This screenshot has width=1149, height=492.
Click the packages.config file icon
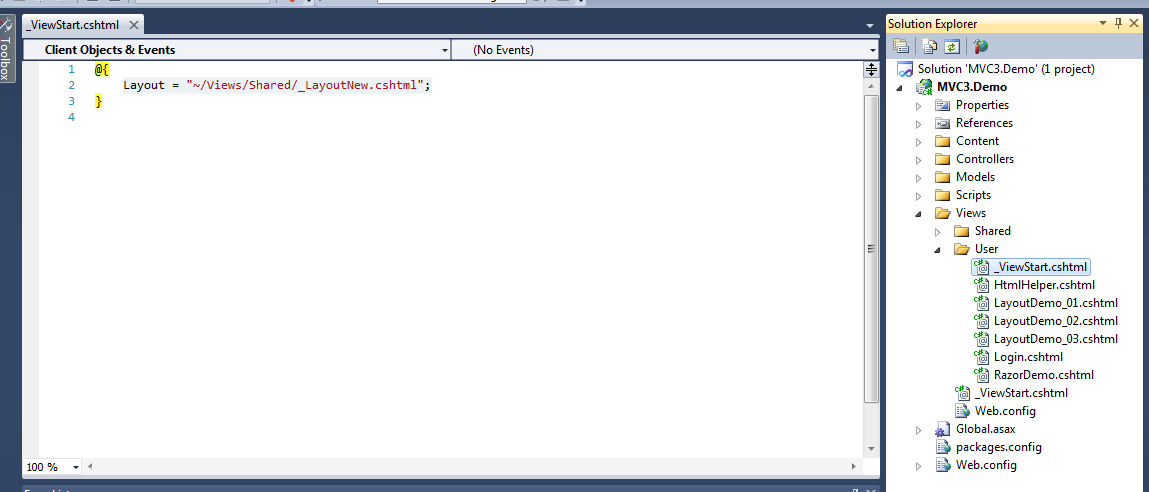(x=943, y=447)
